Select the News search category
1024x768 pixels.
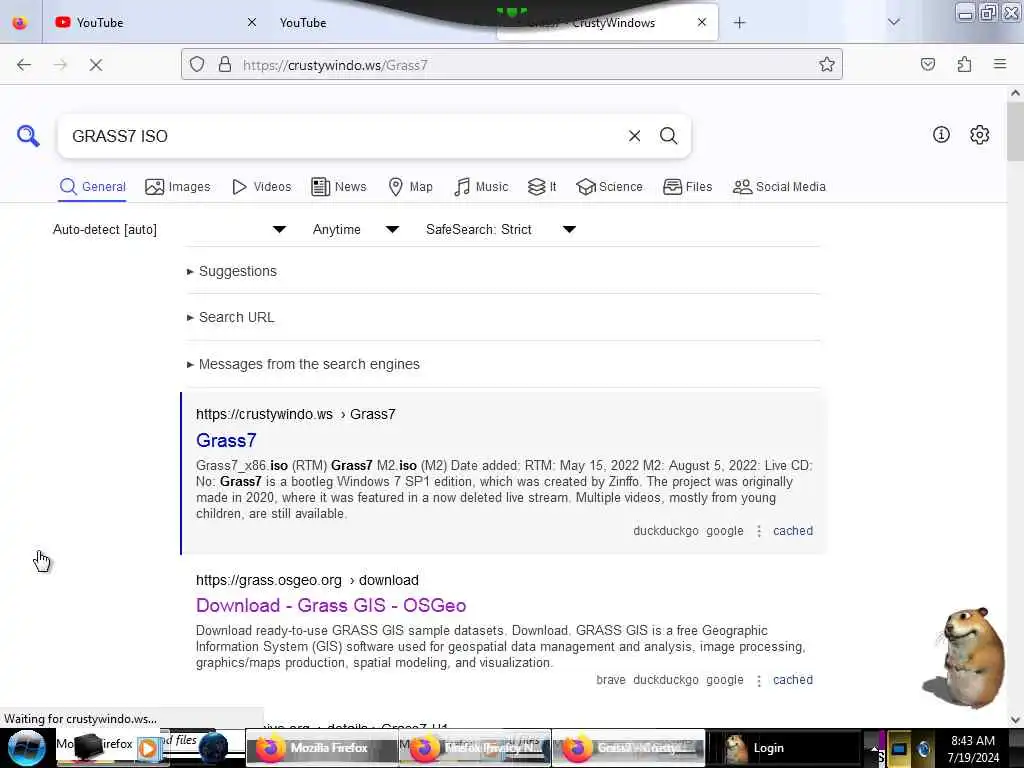tap(338, 187)
